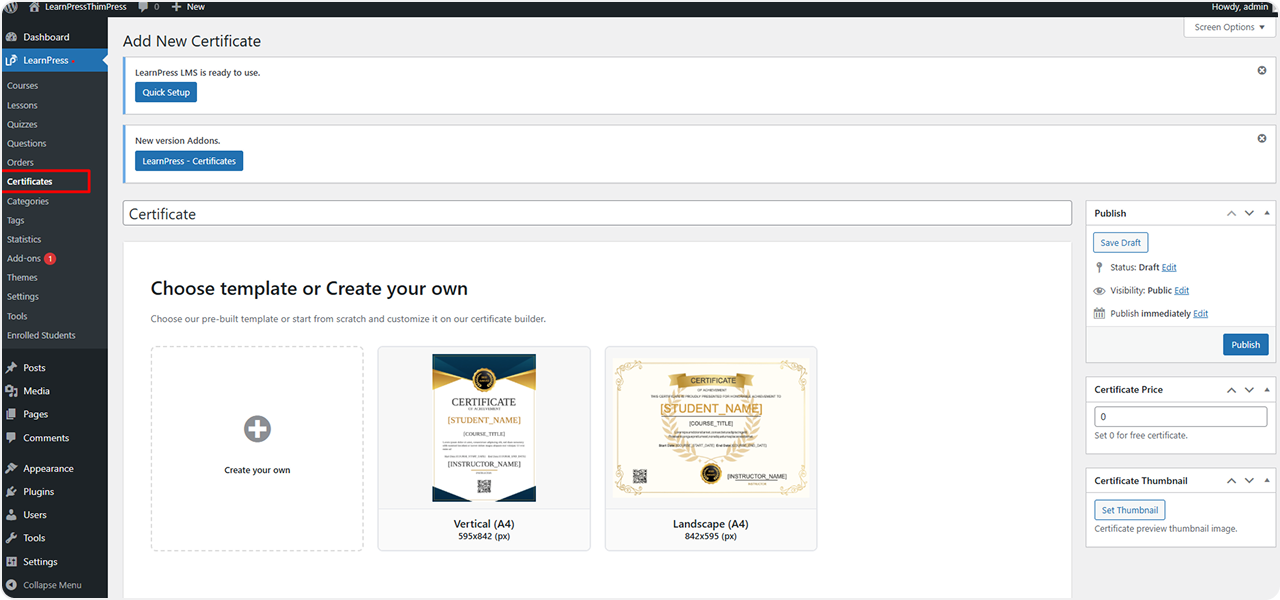Click the Dashboard gauge icon
This screenshot has height=600, width=1280.
pos(11,37)
